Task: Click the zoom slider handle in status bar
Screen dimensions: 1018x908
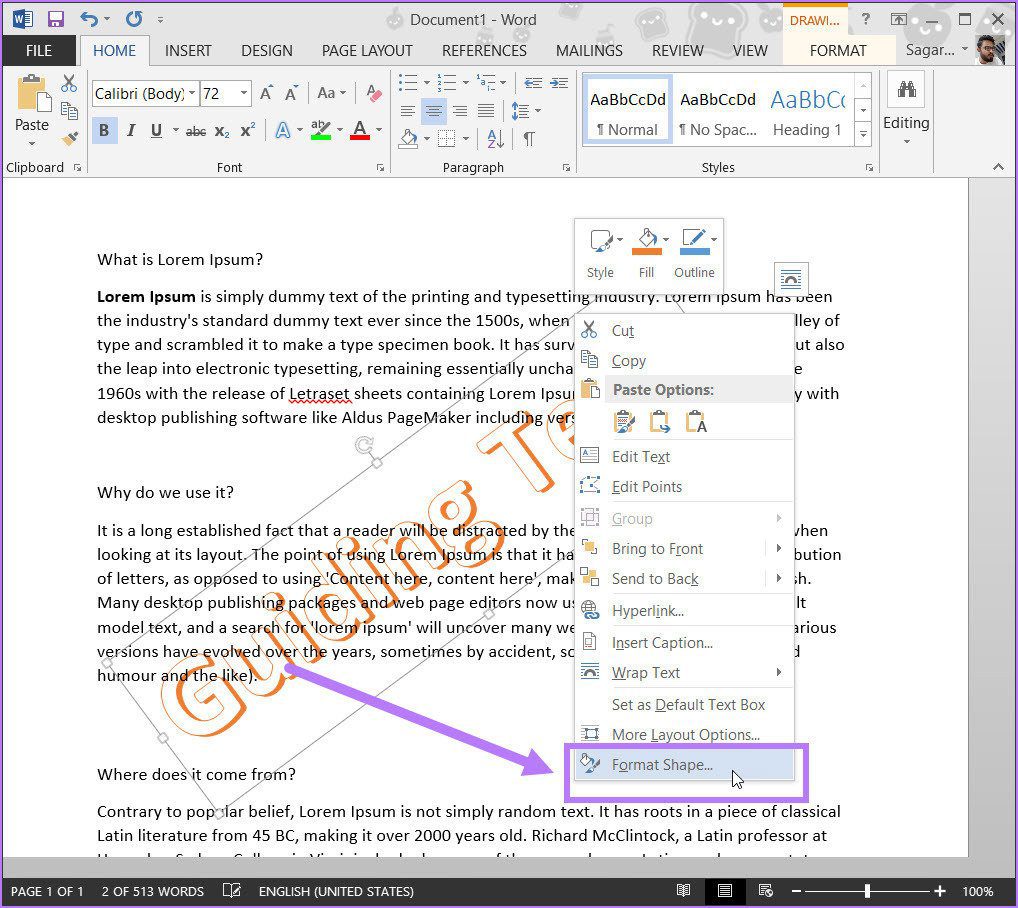Action: click(867, 891)
